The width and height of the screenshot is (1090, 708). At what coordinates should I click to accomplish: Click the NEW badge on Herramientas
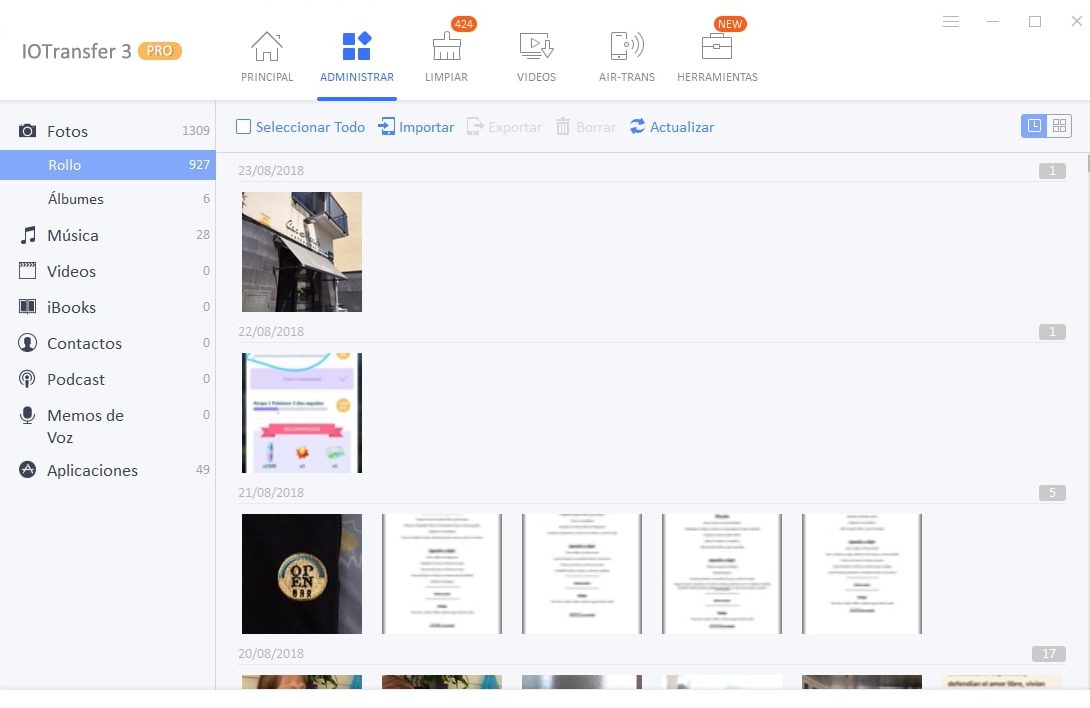coord(730,24)
